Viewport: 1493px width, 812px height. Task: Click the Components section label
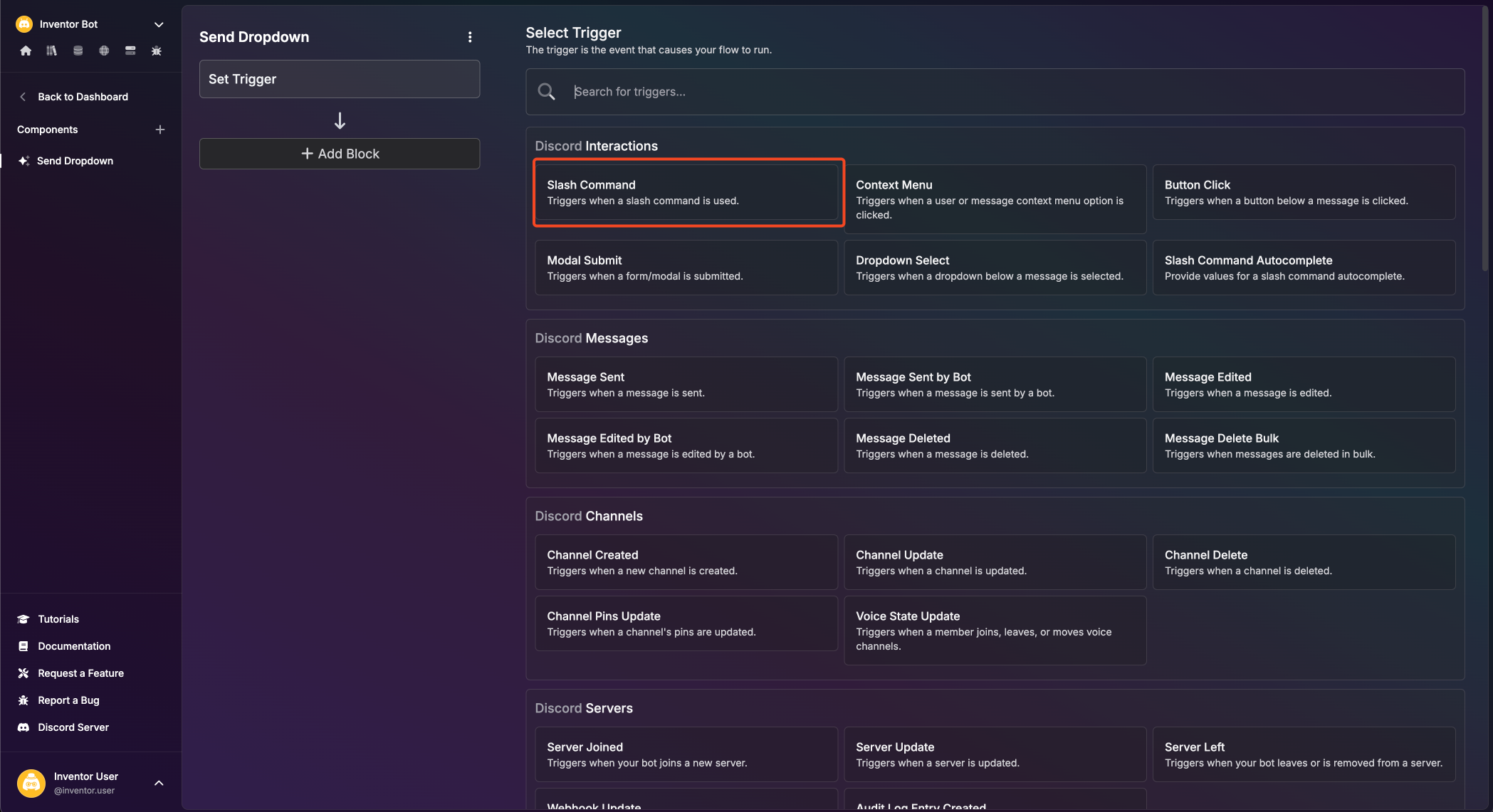pos(47,130)
